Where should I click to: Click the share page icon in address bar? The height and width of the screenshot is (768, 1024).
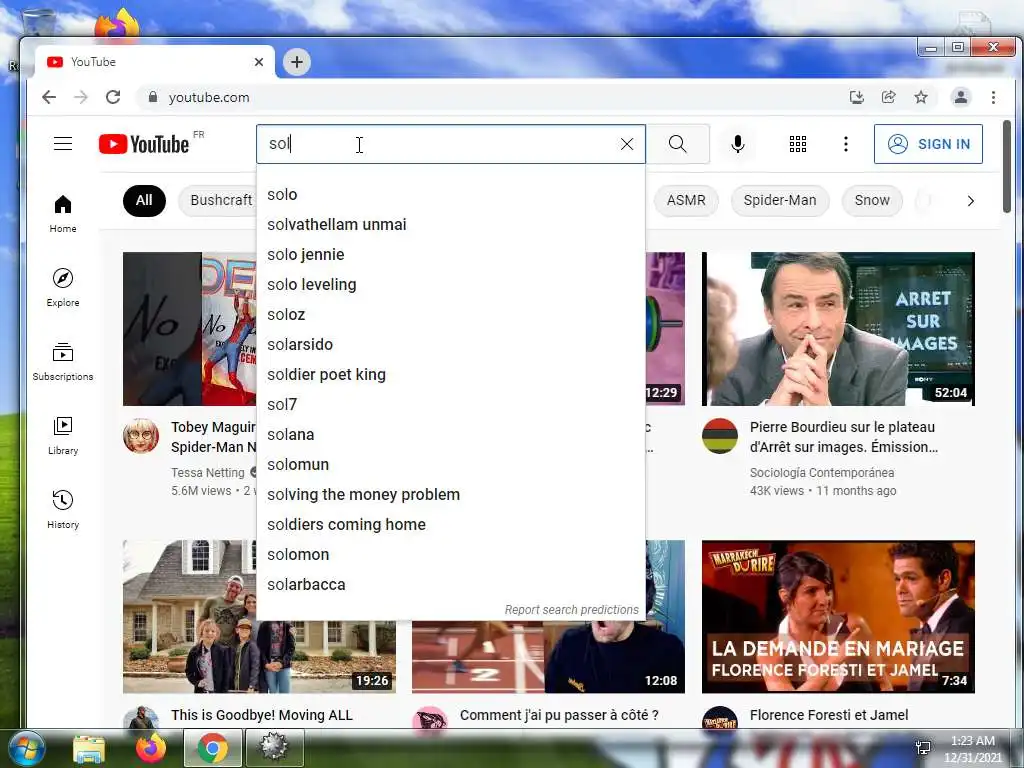tap(889, 97)
